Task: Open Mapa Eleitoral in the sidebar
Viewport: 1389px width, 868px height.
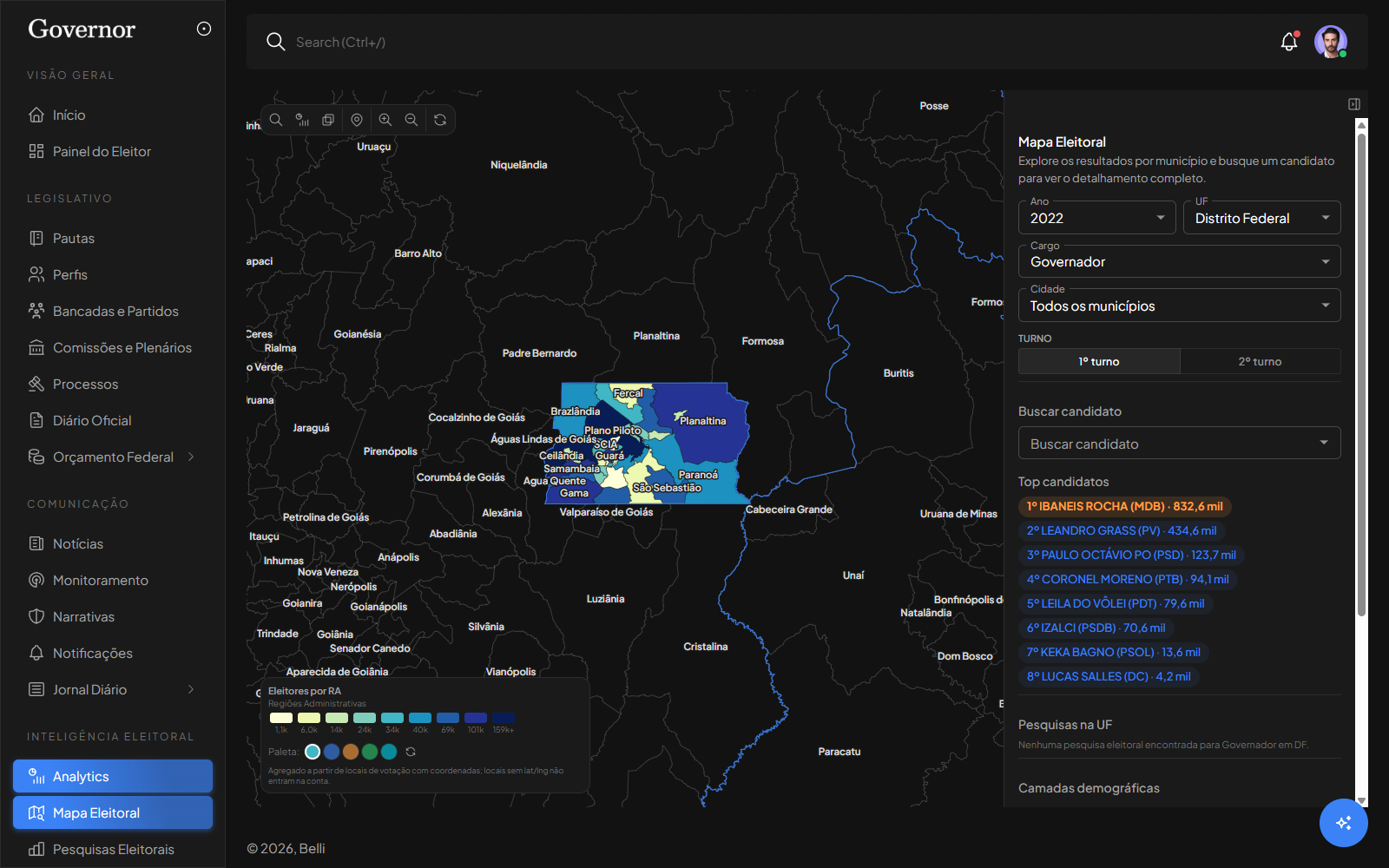Action: pyautogui.click(x=113, y=812)
